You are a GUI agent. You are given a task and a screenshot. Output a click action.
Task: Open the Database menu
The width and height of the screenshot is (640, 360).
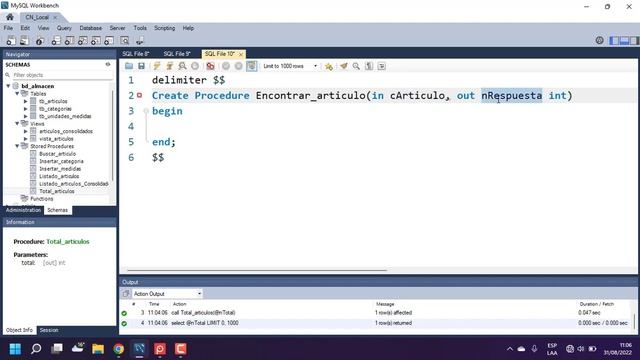[x=91, y=28]
